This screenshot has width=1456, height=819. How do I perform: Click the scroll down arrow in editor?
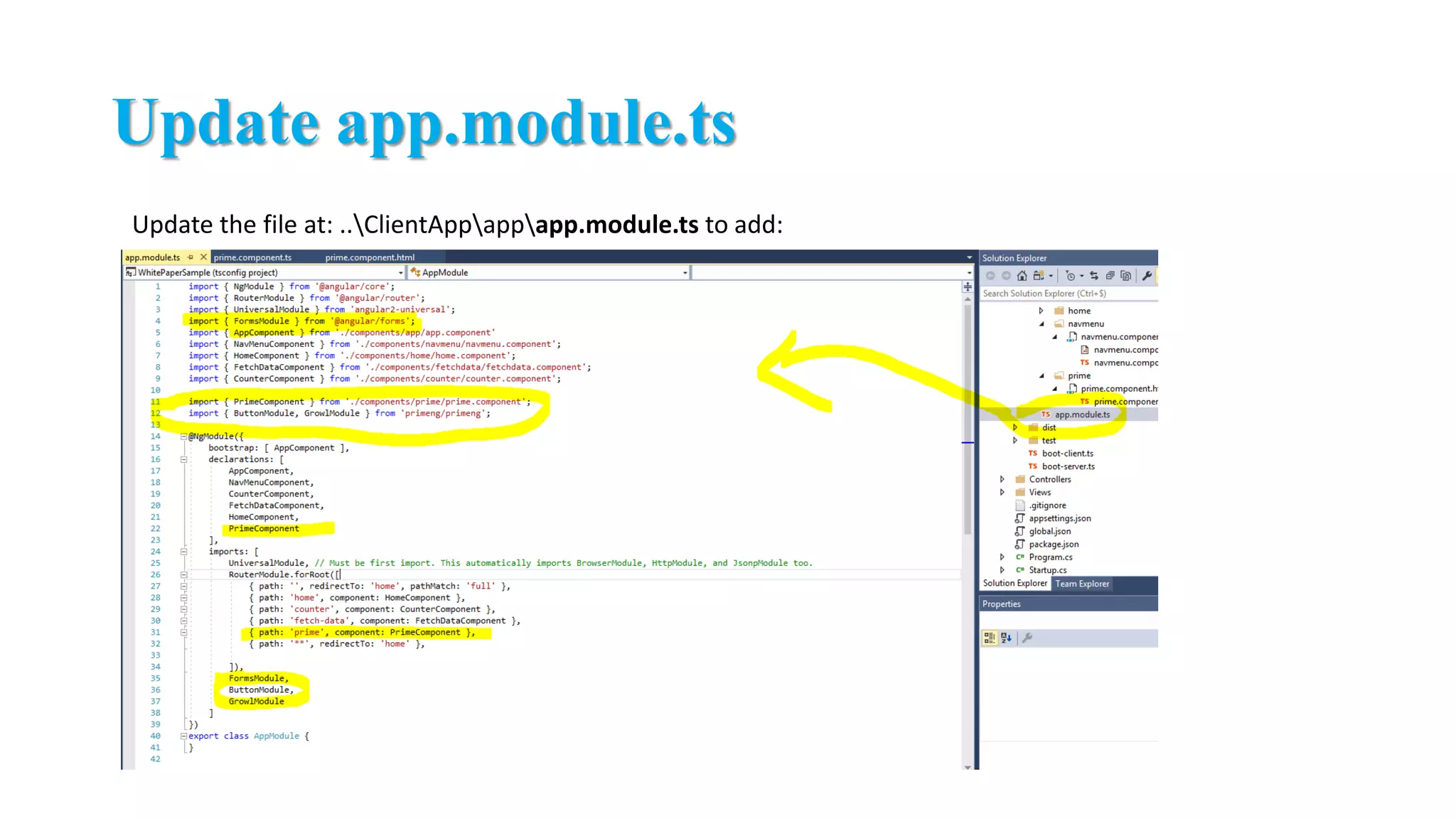[968, 767]
